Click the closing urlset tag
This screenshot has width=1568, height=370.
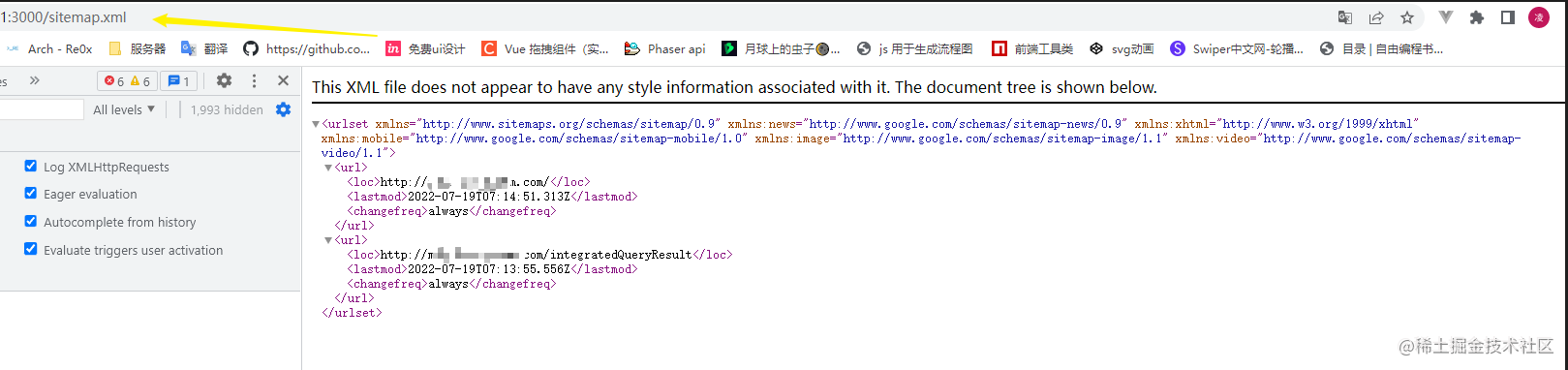(x=352, y=313)
